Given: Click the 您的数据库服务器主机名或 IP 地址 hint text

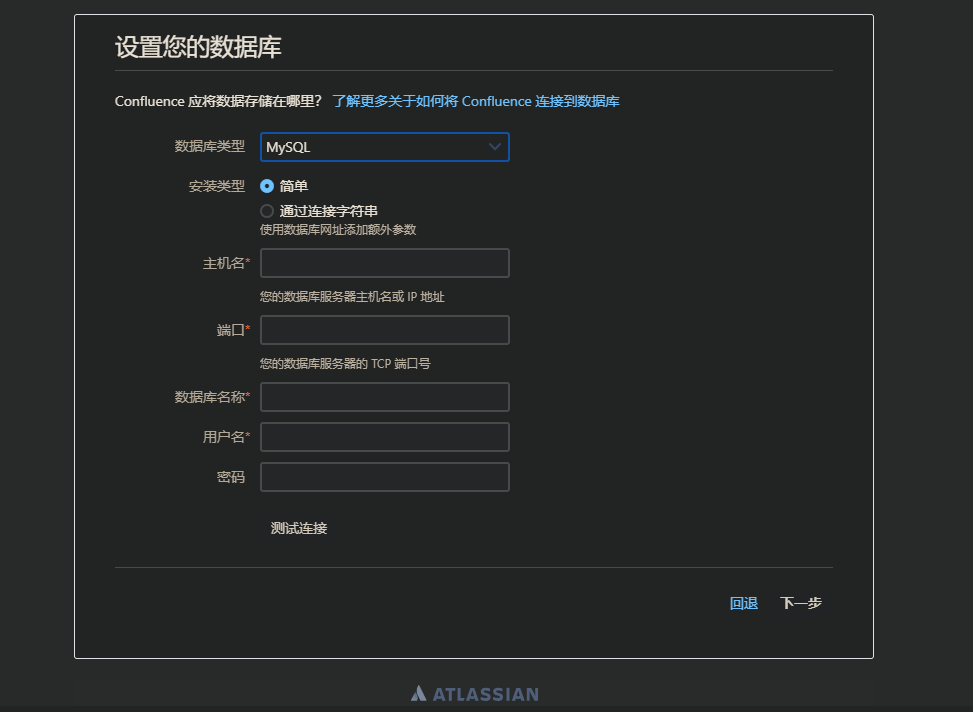Looking at the screenshot, I should click(x=352, y=297).
